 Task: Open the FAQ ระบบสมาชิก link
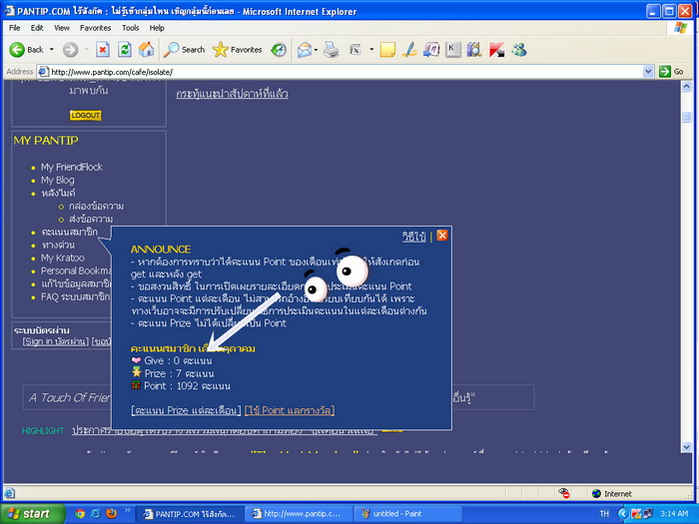point(75,297)
